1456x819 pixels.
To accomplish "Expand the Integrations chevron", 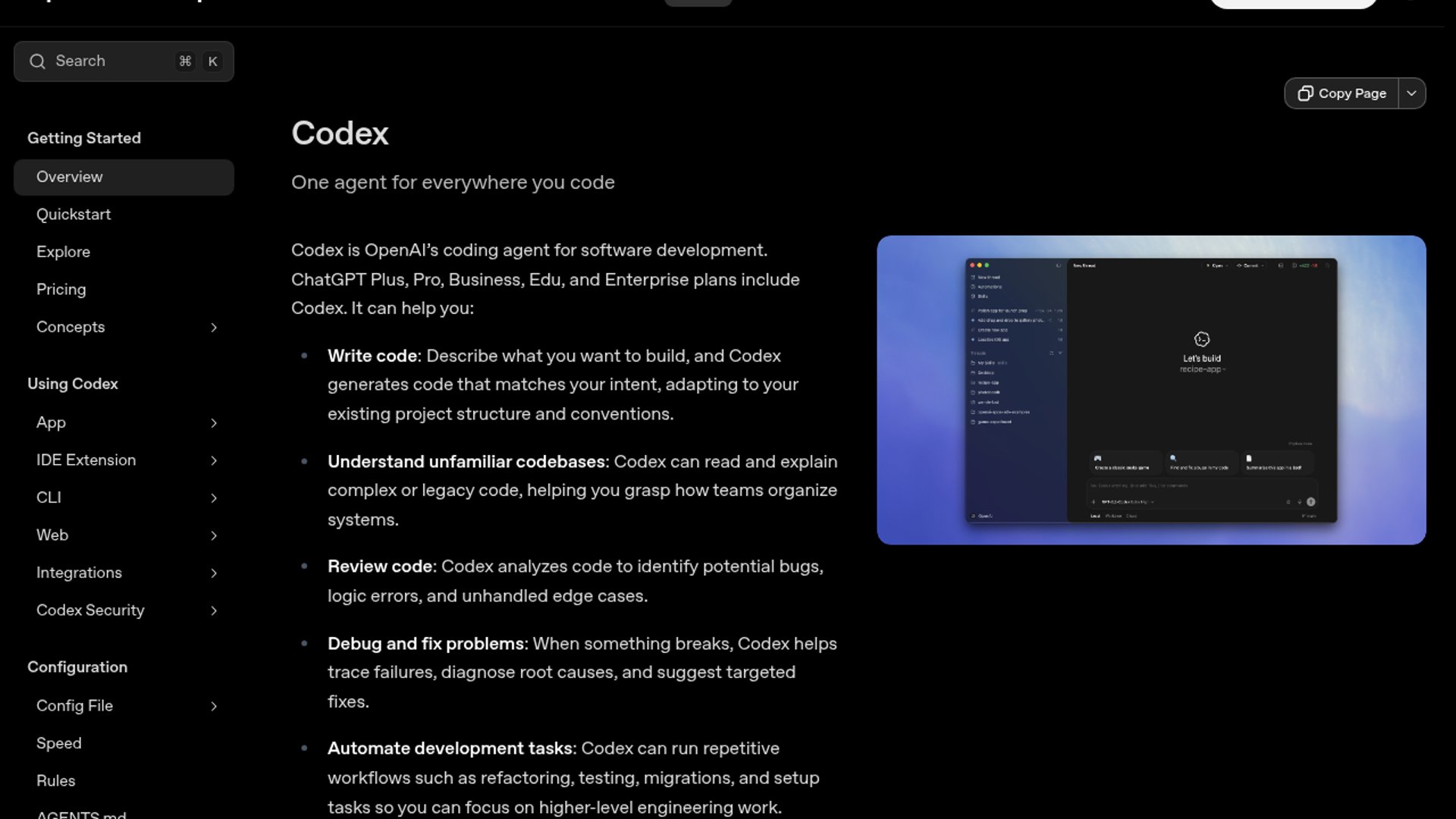I will click(214, 573).
